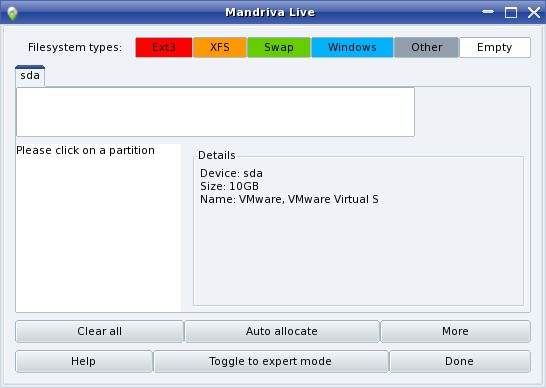Switch to the sda disk tab
This screenshot has width=546, height=388.
pos(30,76)
